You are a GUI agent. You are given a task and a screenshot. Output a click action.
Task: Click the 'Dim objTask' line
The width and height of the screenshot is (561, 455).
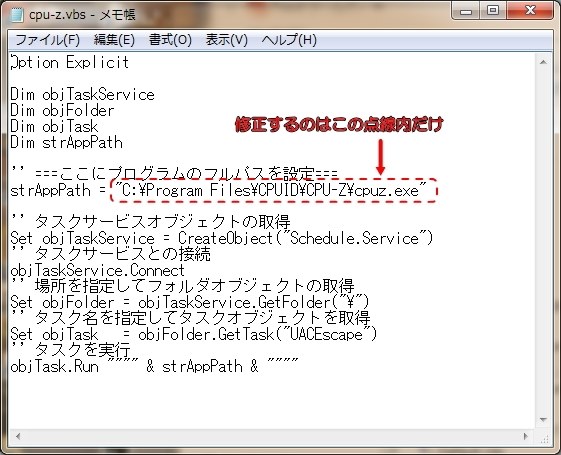pyautogui.click(x=54, y=126)
